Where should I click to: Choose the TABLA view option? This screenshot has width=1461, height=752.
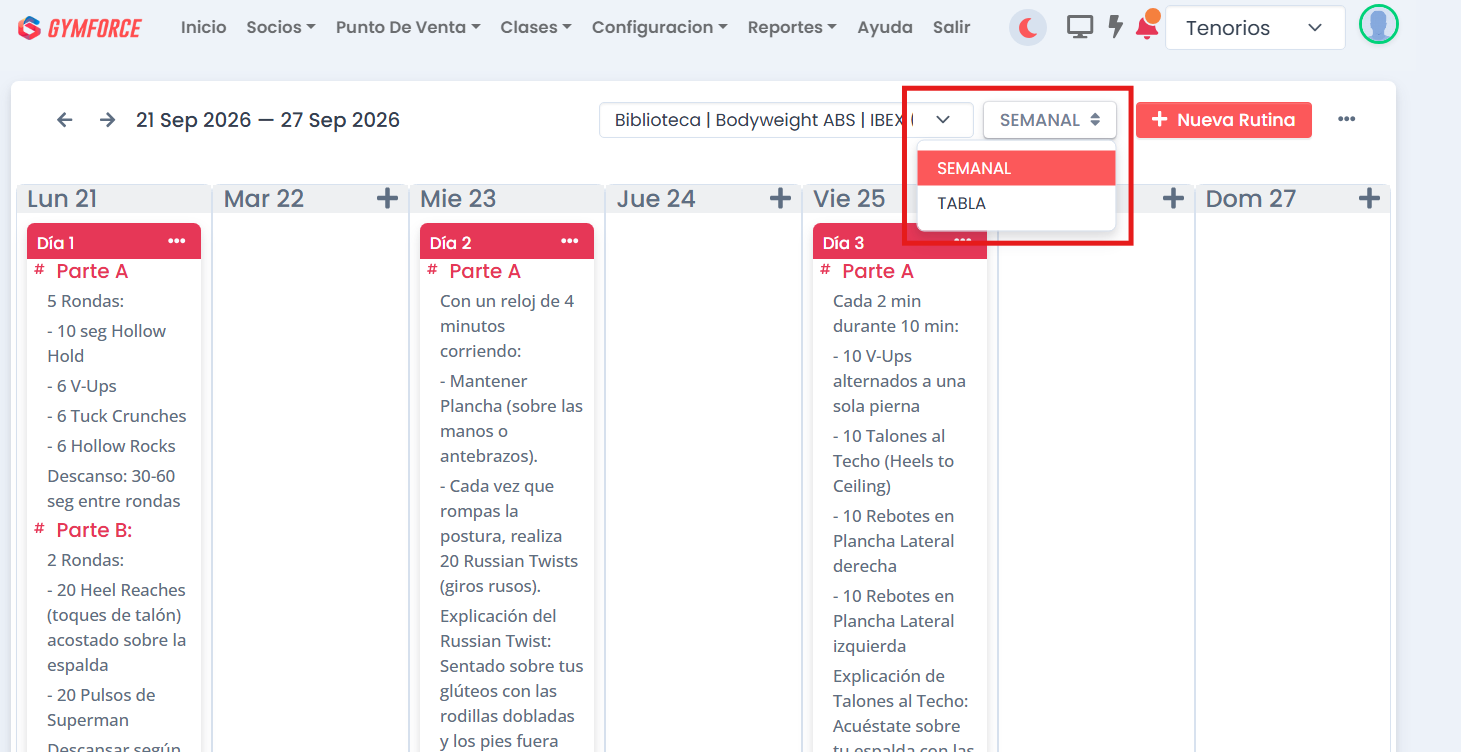pos(1016,203)
